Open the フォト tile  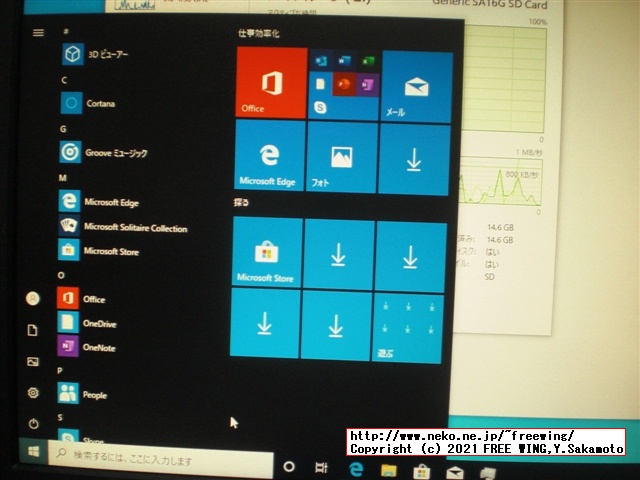(x=342, y=158)
